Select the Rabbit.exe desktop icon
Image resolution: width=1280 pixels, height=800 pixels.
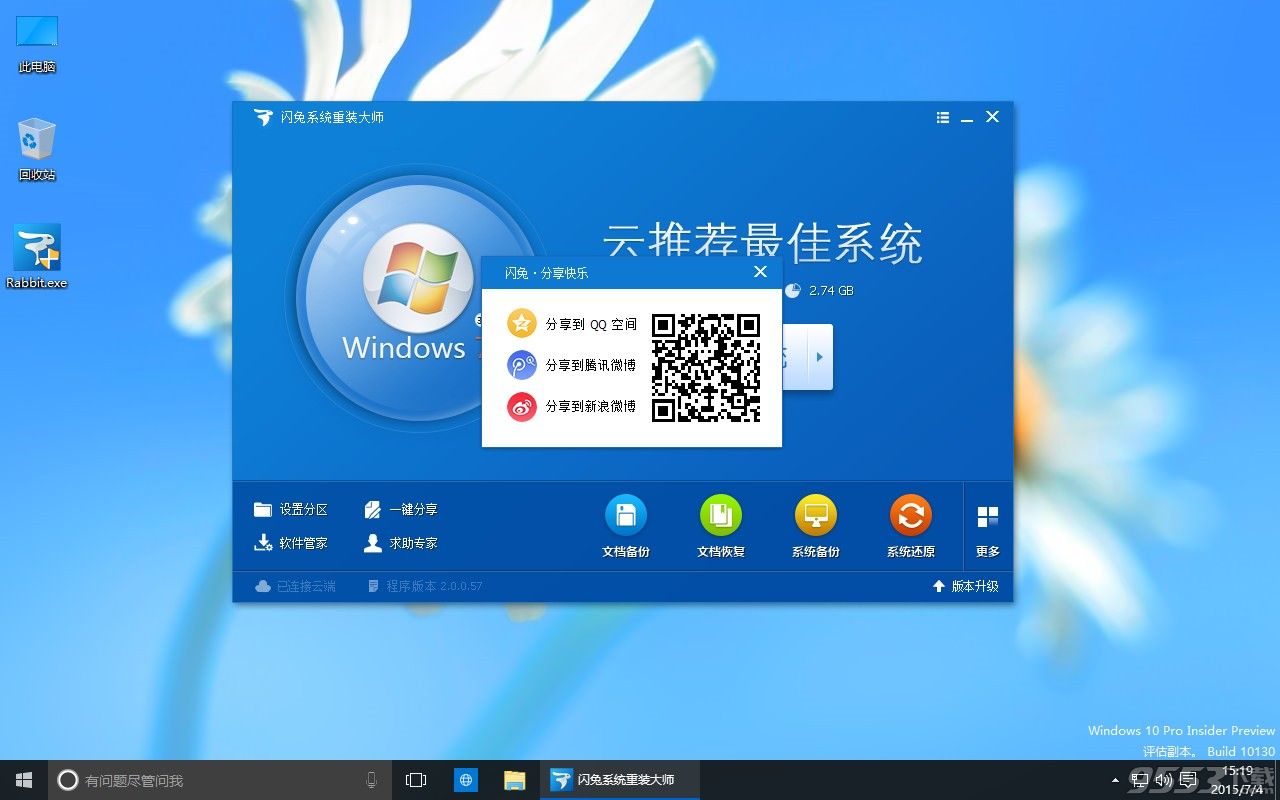click(x=37, y=256)
